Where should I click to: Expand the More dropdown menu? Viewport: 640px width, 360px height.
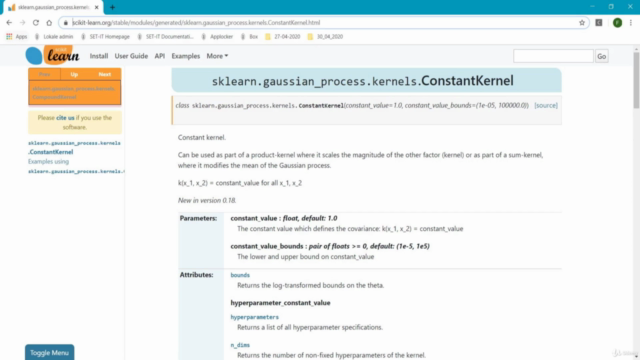coord(217,56)
